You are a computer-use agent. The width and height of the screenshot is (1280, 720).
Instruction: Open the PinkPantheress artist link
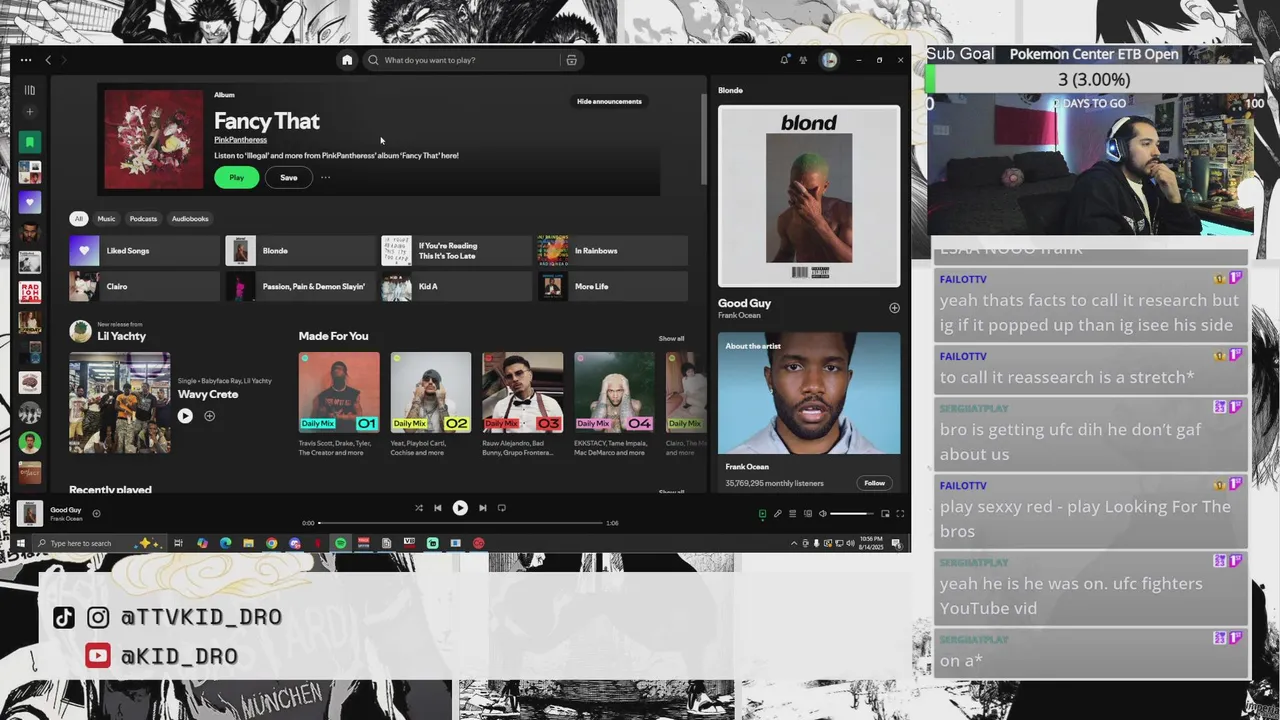[x=240, y=140]
